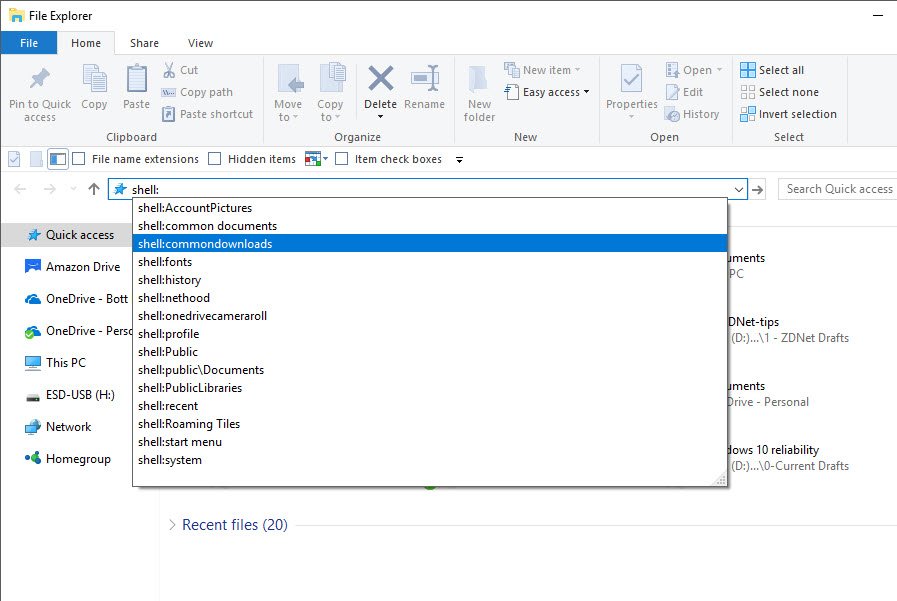Viewport: 897px width, 601px height.
Task: Click the Copy icon in Clipboard group
Action: point(94,78)
